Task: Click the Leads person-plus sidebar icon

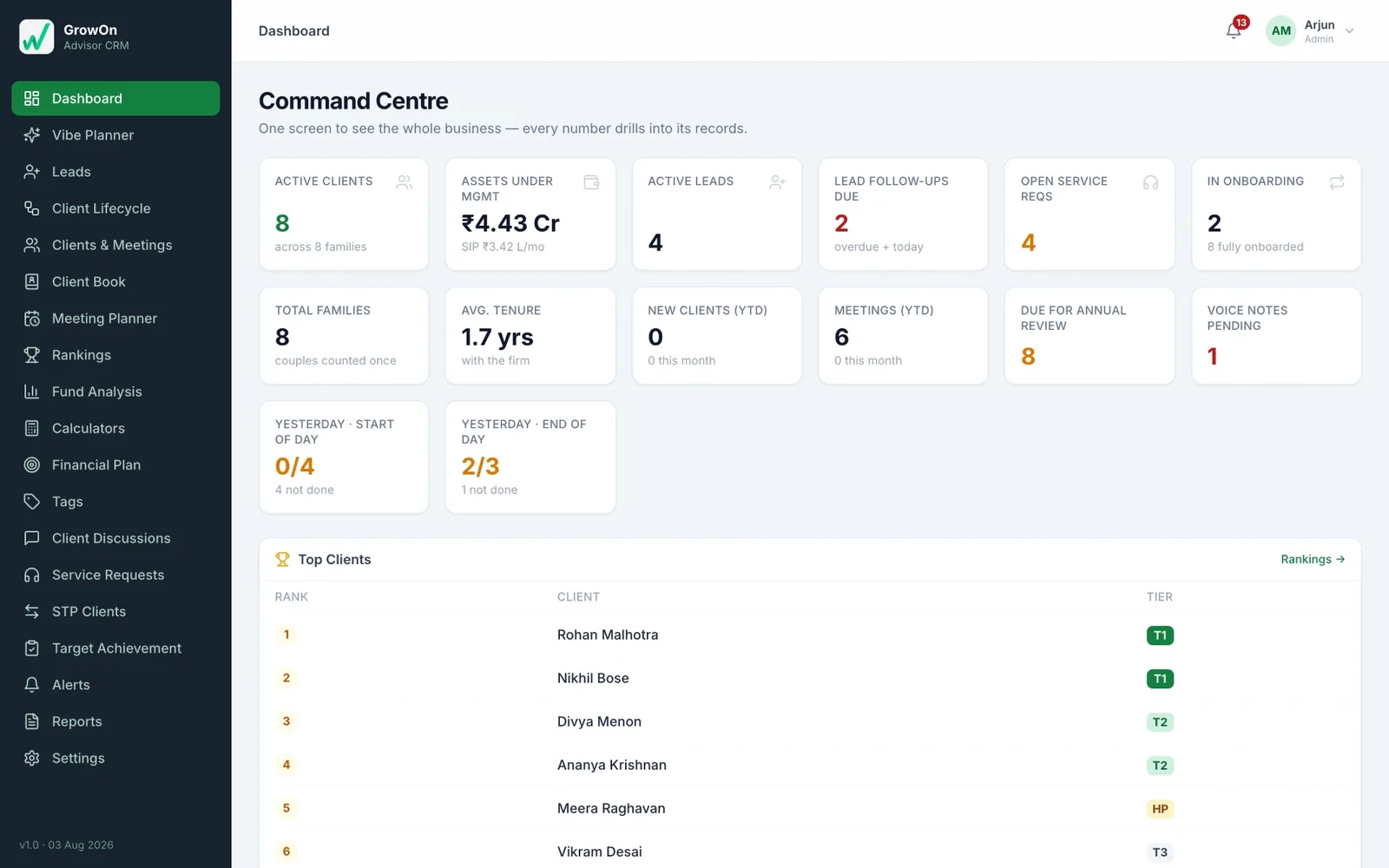Action: point(32,172)
